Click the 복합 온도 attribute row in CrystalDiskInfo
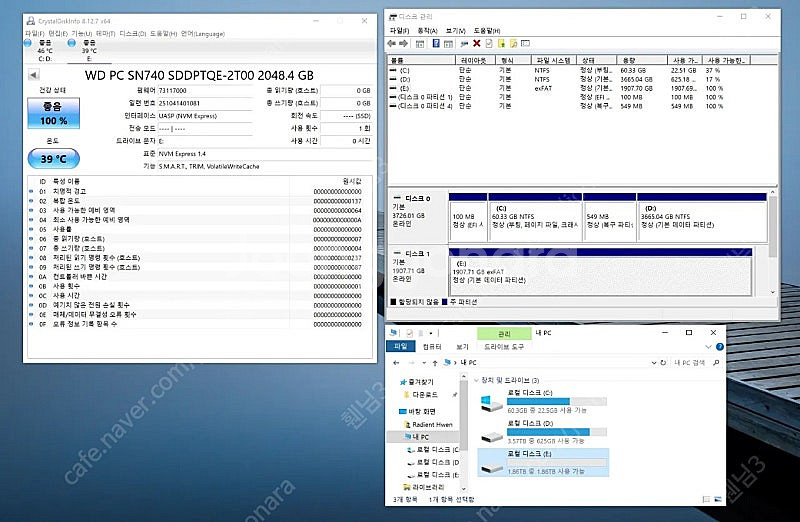Screen dimensions: 800x522 tap(199, 201)
